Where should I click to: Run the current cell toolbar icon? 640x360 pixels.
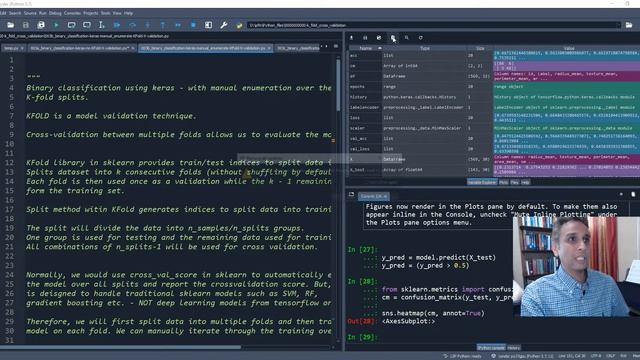click(x=71, y=25)
